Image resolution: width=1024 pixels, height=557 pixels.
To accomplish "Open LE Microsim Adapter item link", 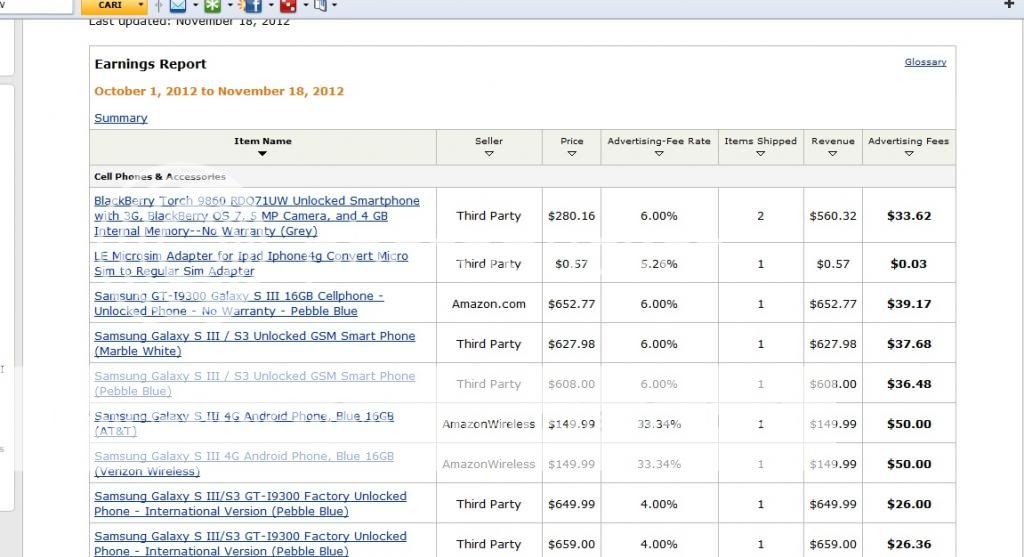I will 251,264.
